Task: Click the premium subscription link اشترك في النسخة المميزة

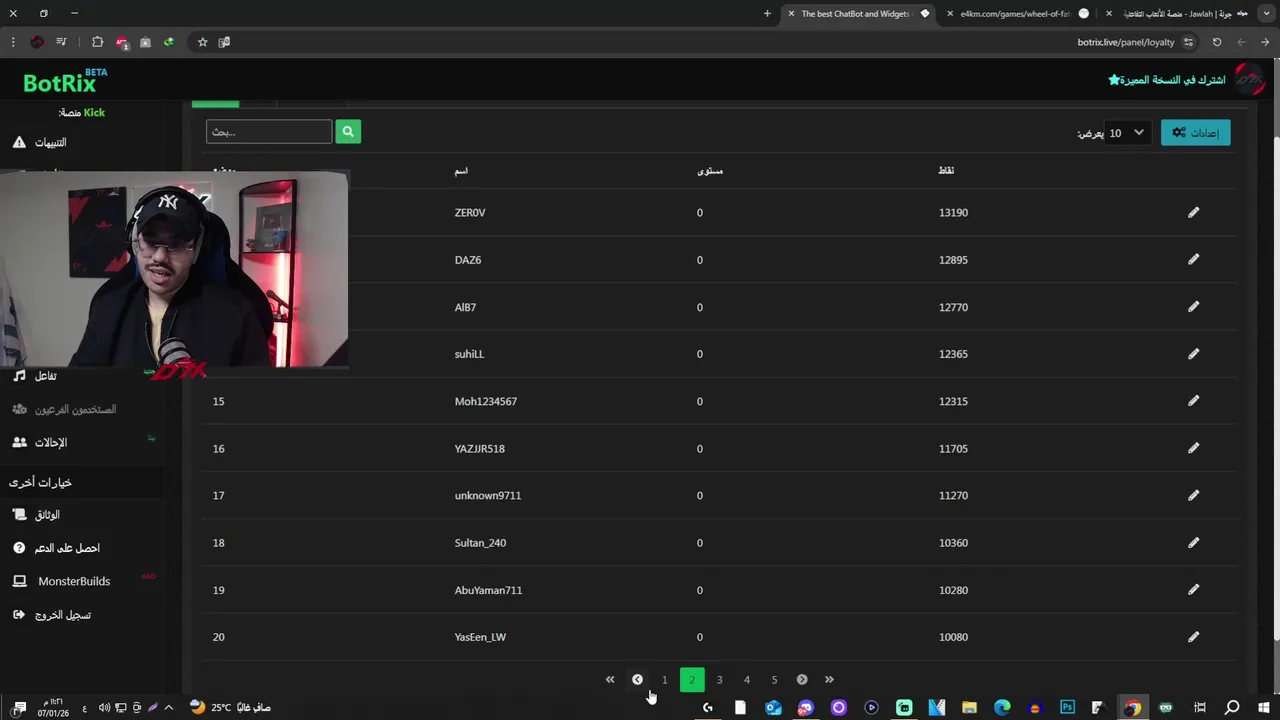Action: pyautogui.click(x=1167, y=80)
